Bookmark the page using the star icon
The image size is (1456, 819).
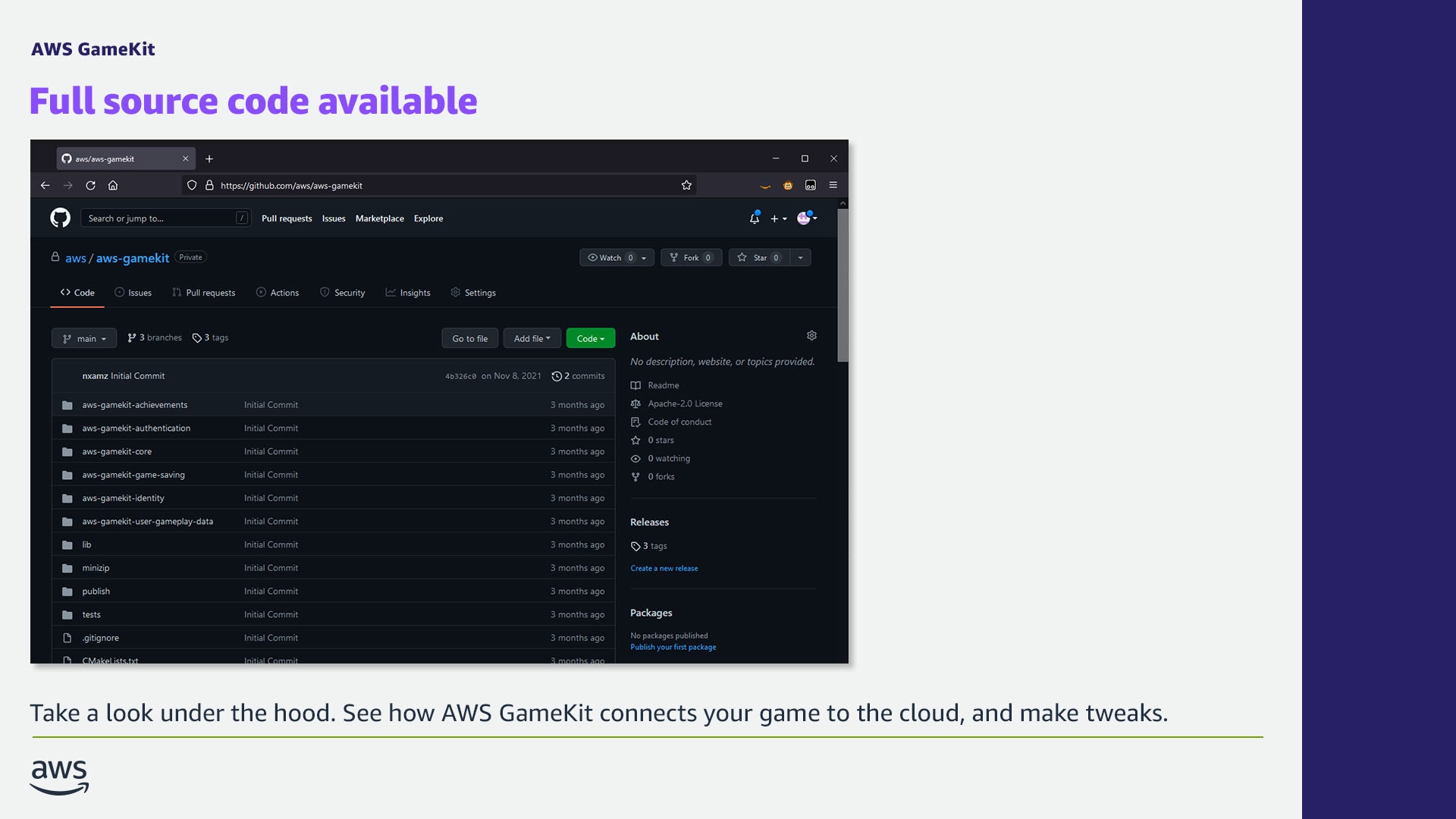[686, 184]
